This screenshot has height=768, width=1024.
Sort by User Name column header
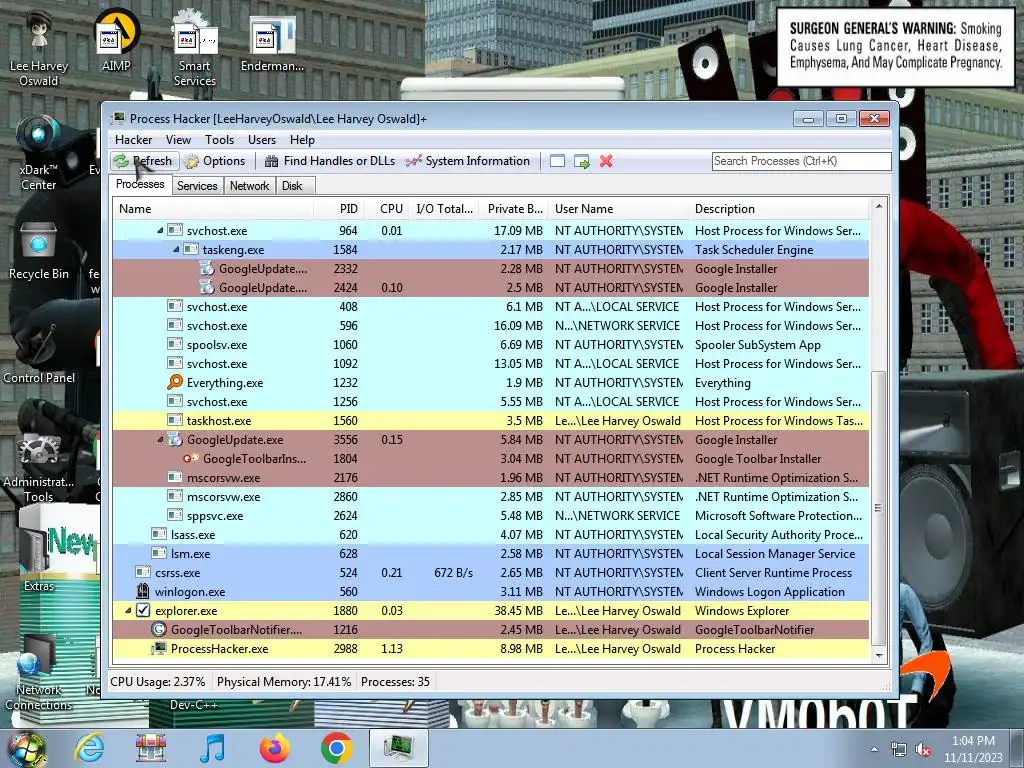[x=618, y=209]
